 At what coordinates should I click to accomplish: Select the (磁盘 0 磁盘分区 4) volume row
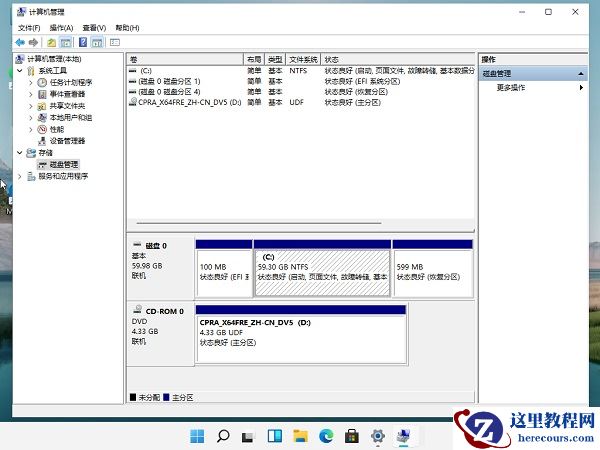pyautogui.click(x=301, y=92)
